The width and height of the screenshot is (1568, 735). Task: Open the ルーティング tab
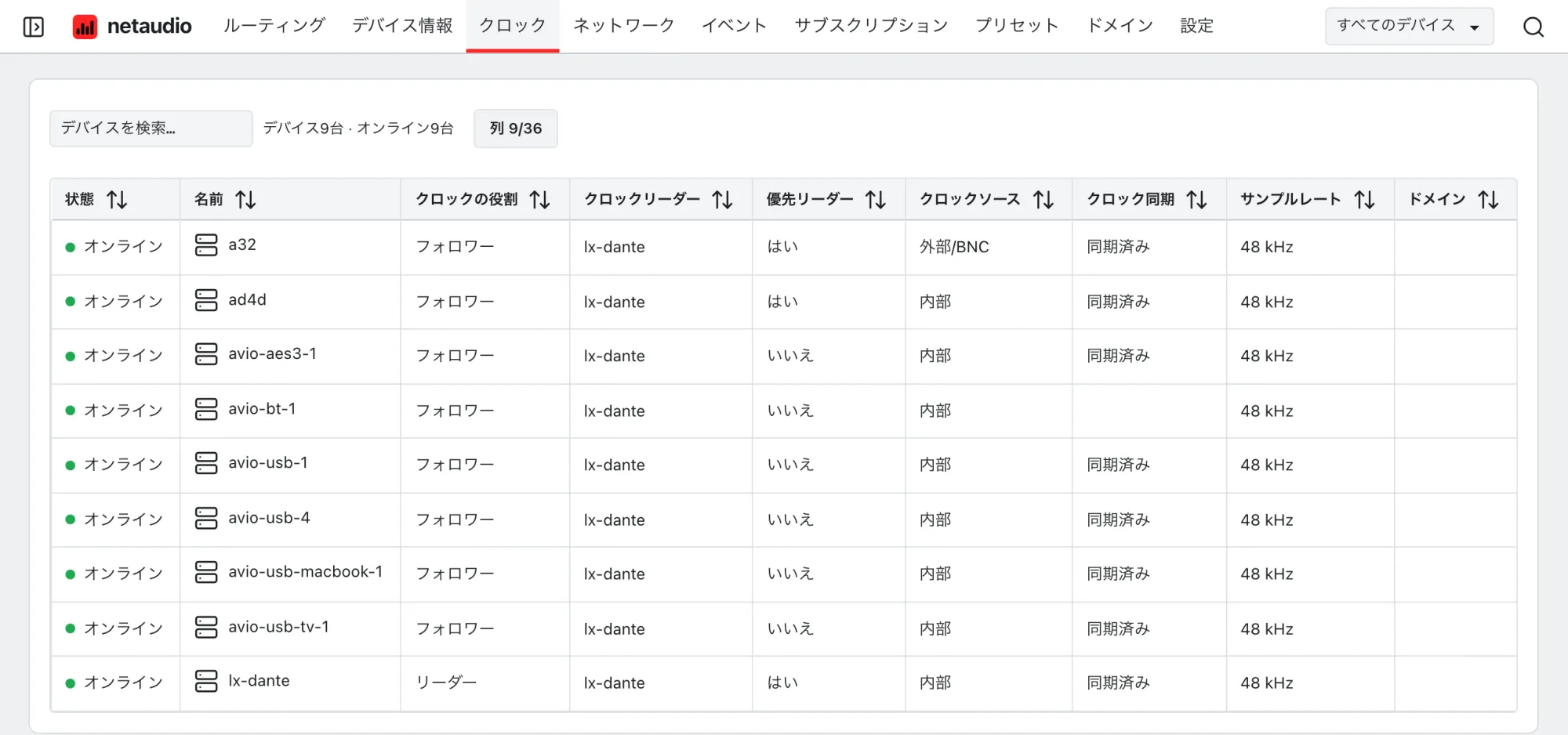pyautogui.click(x=274, y=26)
